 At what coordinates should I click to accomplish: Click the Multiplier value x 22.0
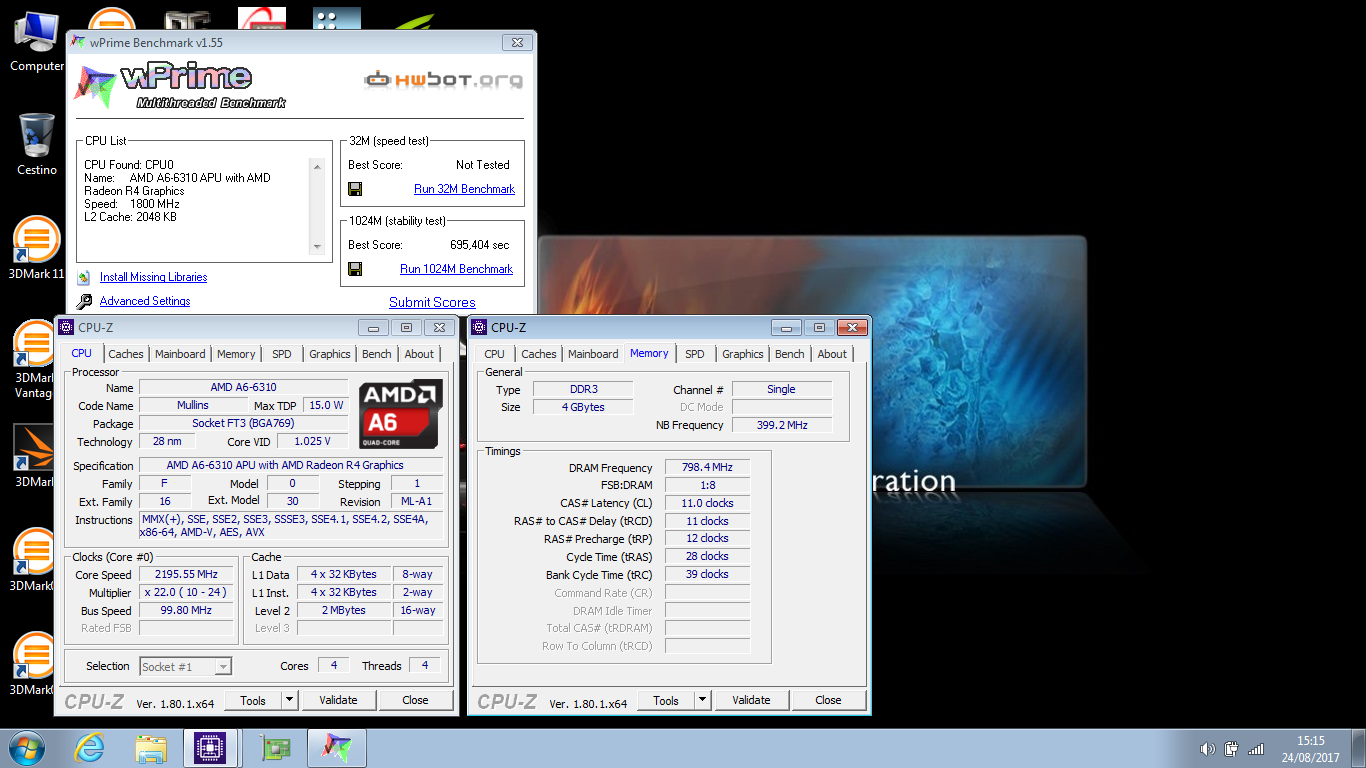[186, 593]
